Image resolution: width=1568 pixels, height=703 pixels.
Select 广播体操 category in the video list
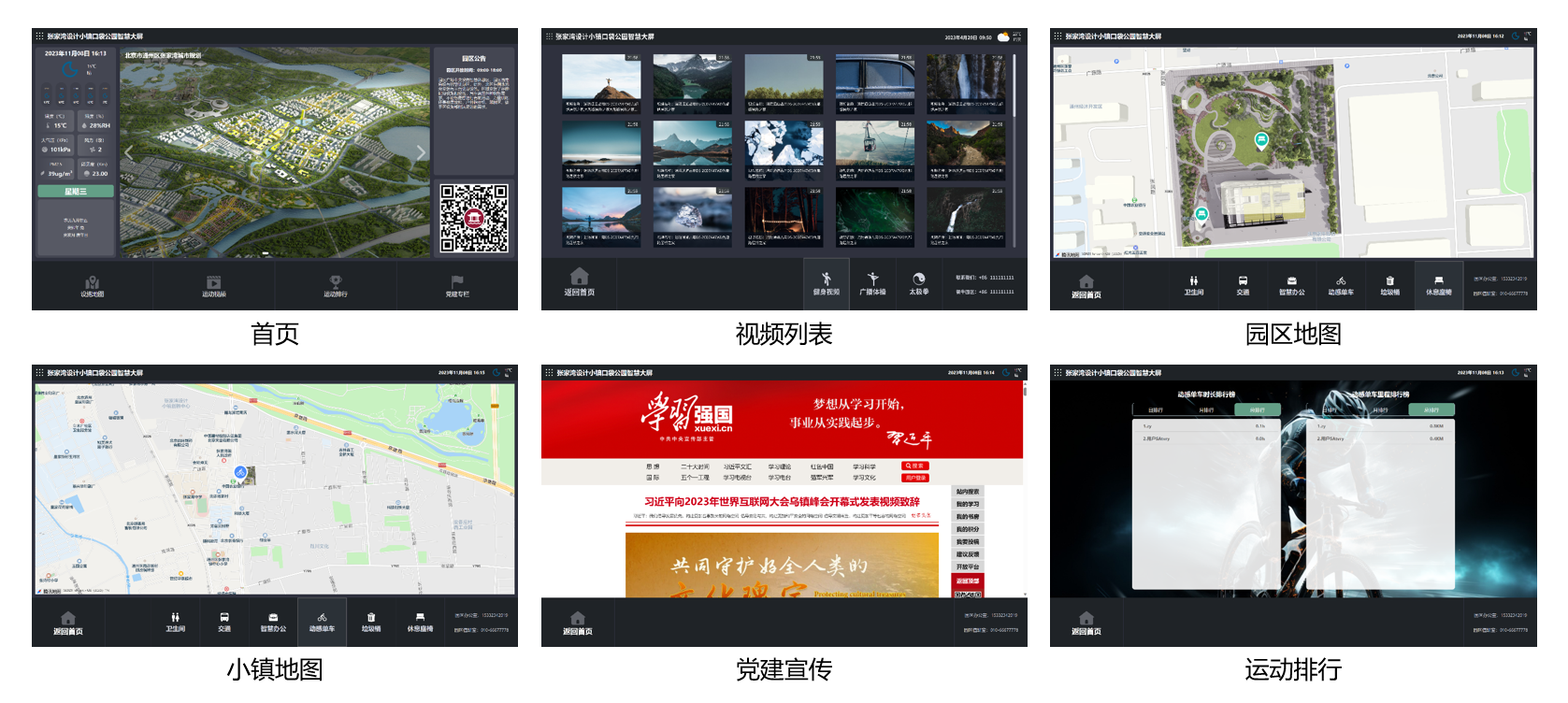tap(872, 283)
